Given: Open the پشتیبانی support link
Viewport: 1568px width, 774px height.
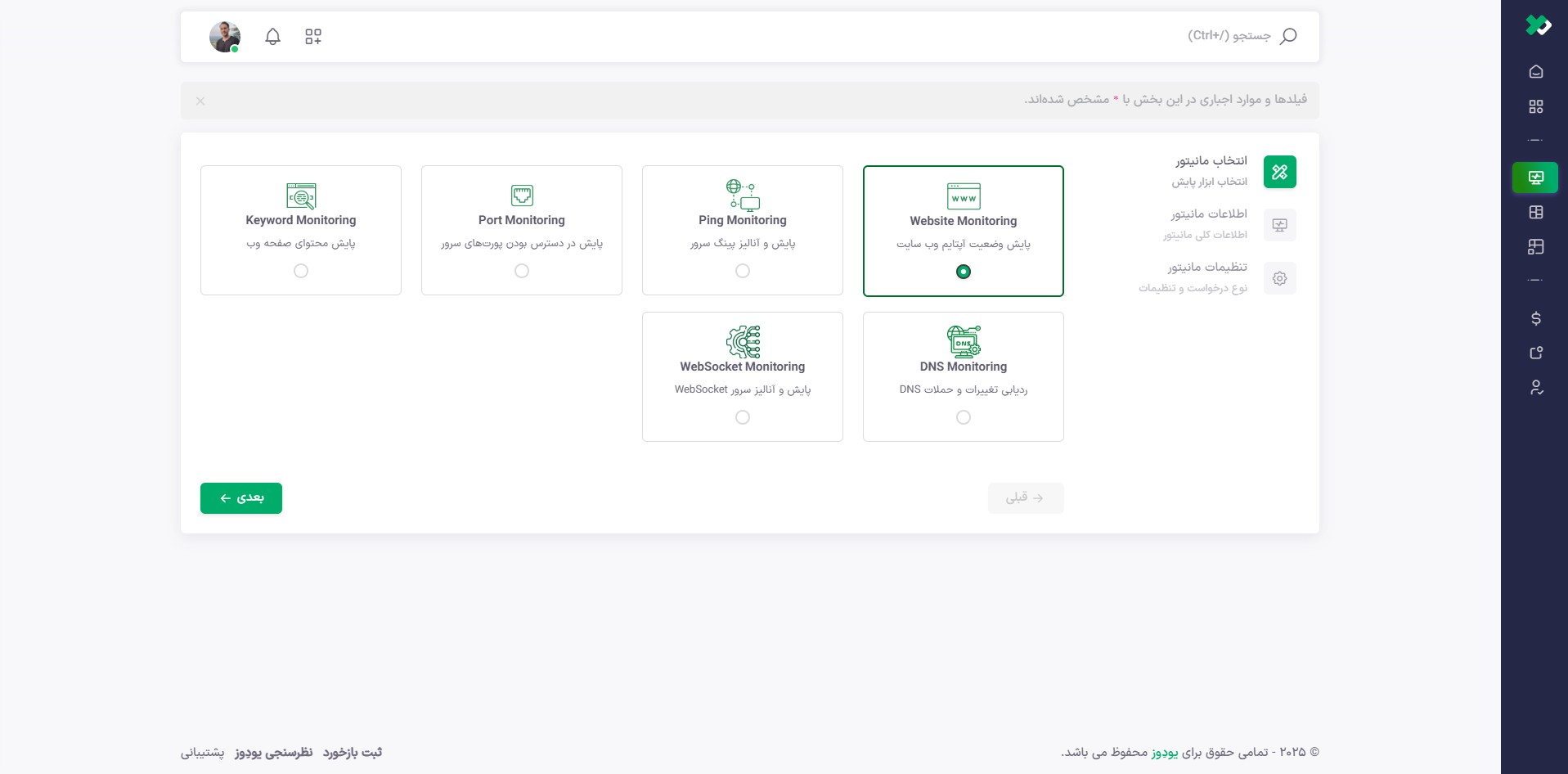Looking at the screenshot, I should (x=204, y=752).
